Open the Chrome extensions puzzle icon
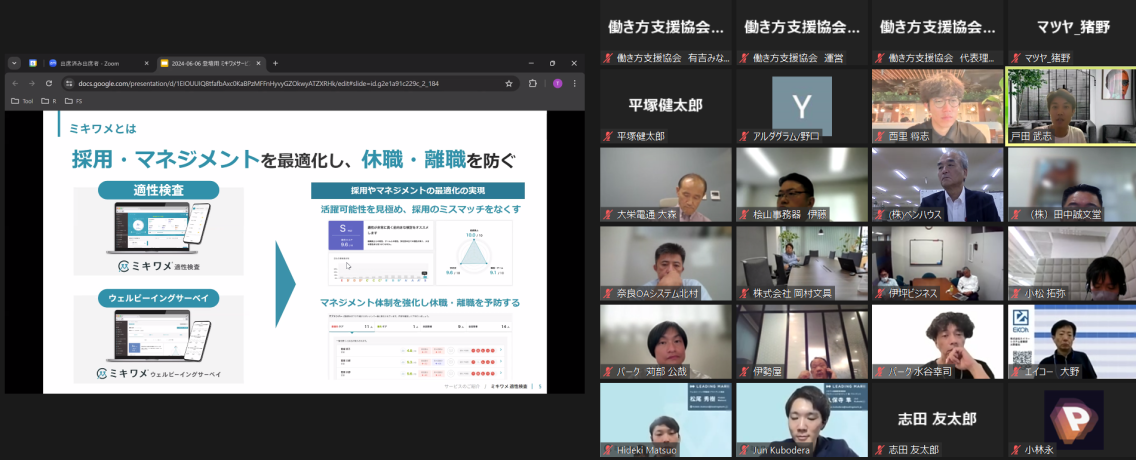Image resolution: width=1136 pixels, height=460 pixels. [x=532, y=83]
